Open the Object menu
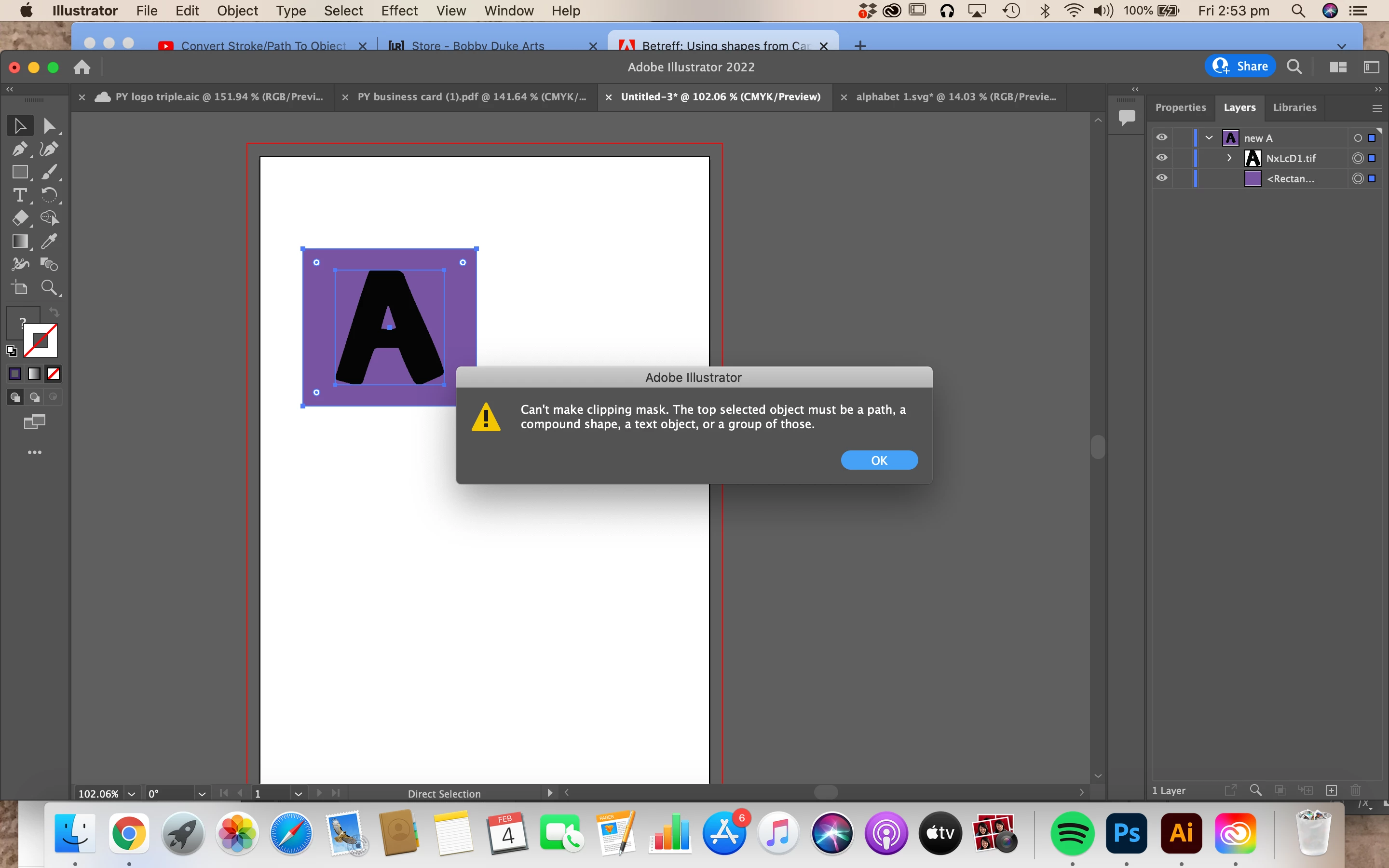 [x=237, y=11]
